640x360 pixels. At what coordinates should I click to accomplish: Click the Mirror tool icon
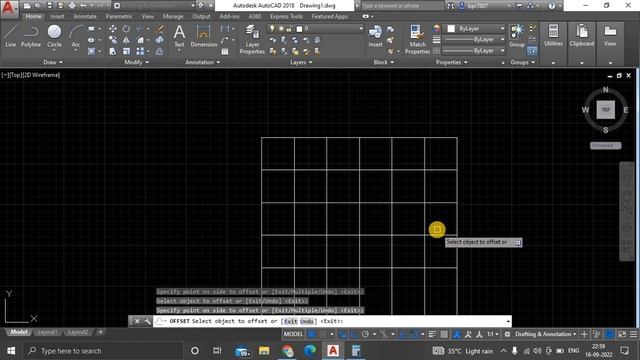(127, 40)
